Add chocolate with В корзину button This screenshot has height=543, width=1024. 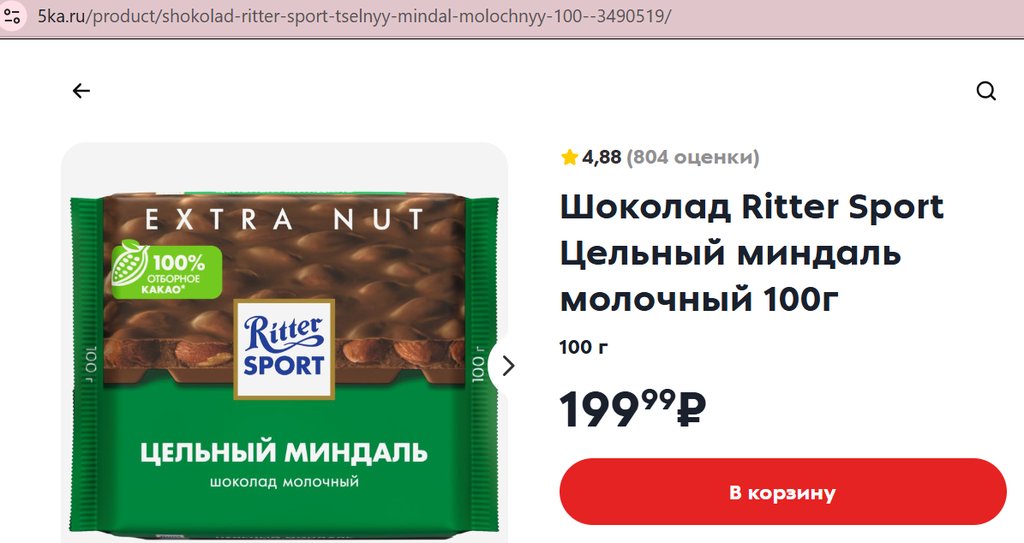782,492
